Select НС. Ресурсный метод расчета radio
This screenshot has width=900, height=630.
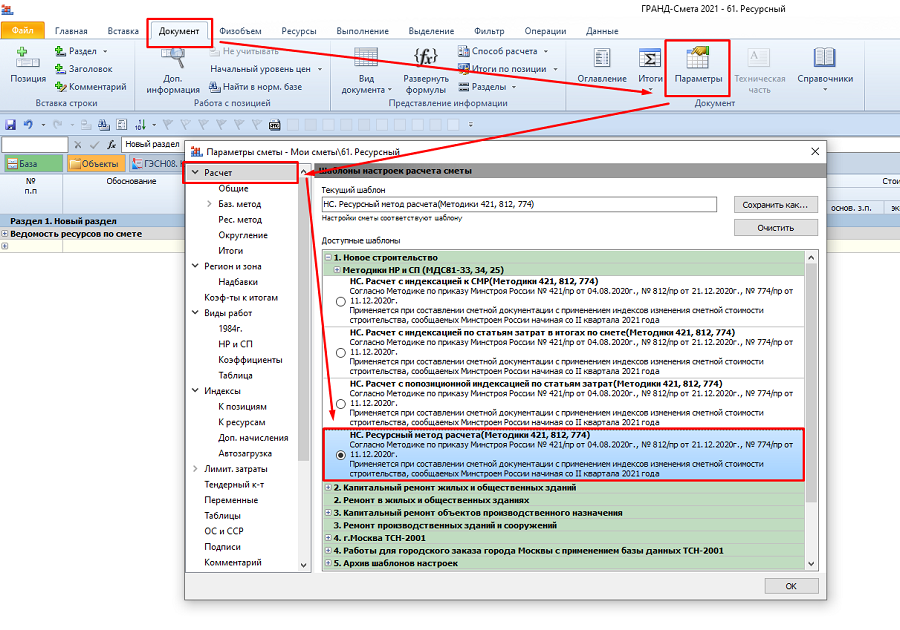(340, 455)
